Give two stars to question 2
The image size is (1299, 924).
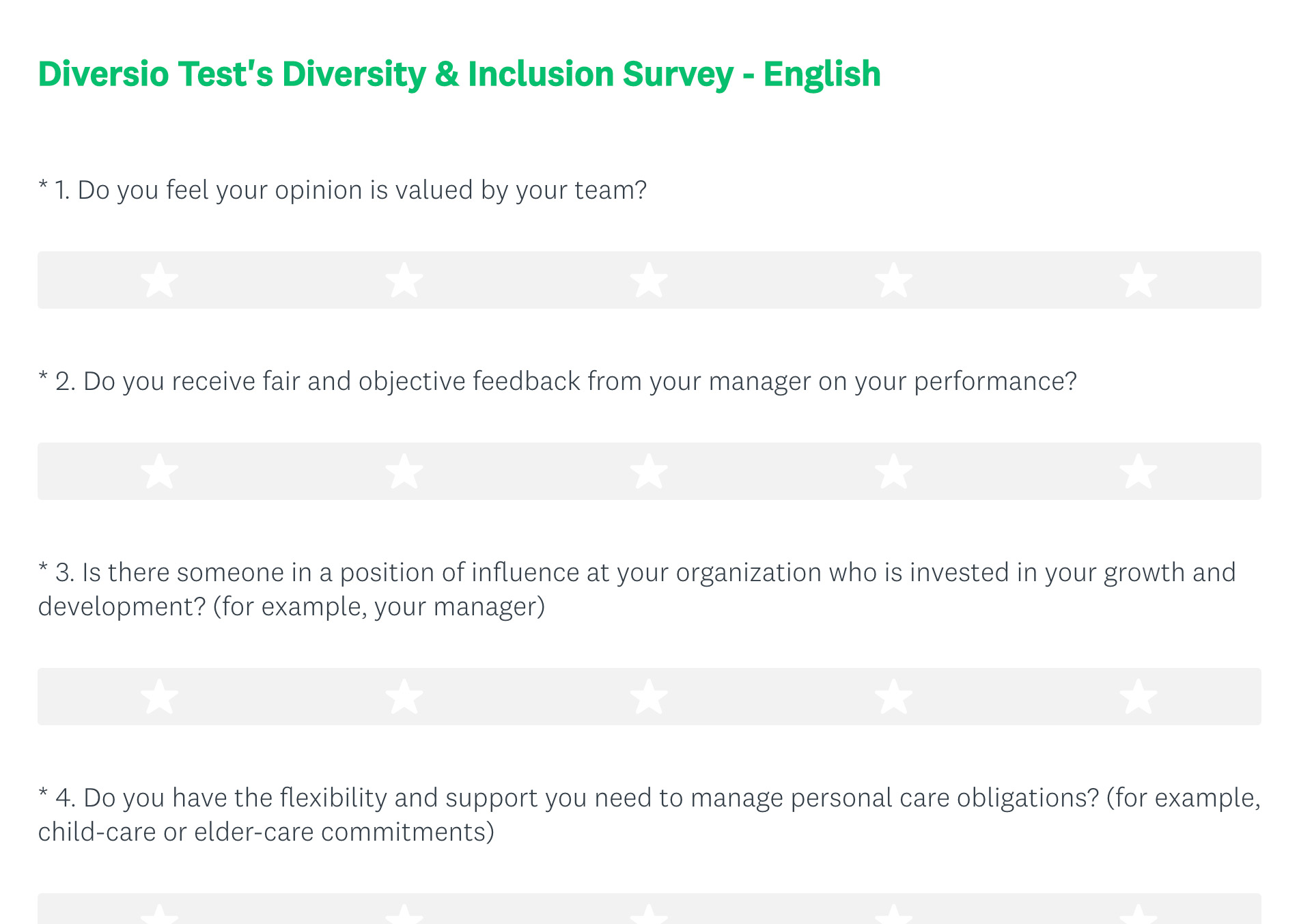click(404, 471)
